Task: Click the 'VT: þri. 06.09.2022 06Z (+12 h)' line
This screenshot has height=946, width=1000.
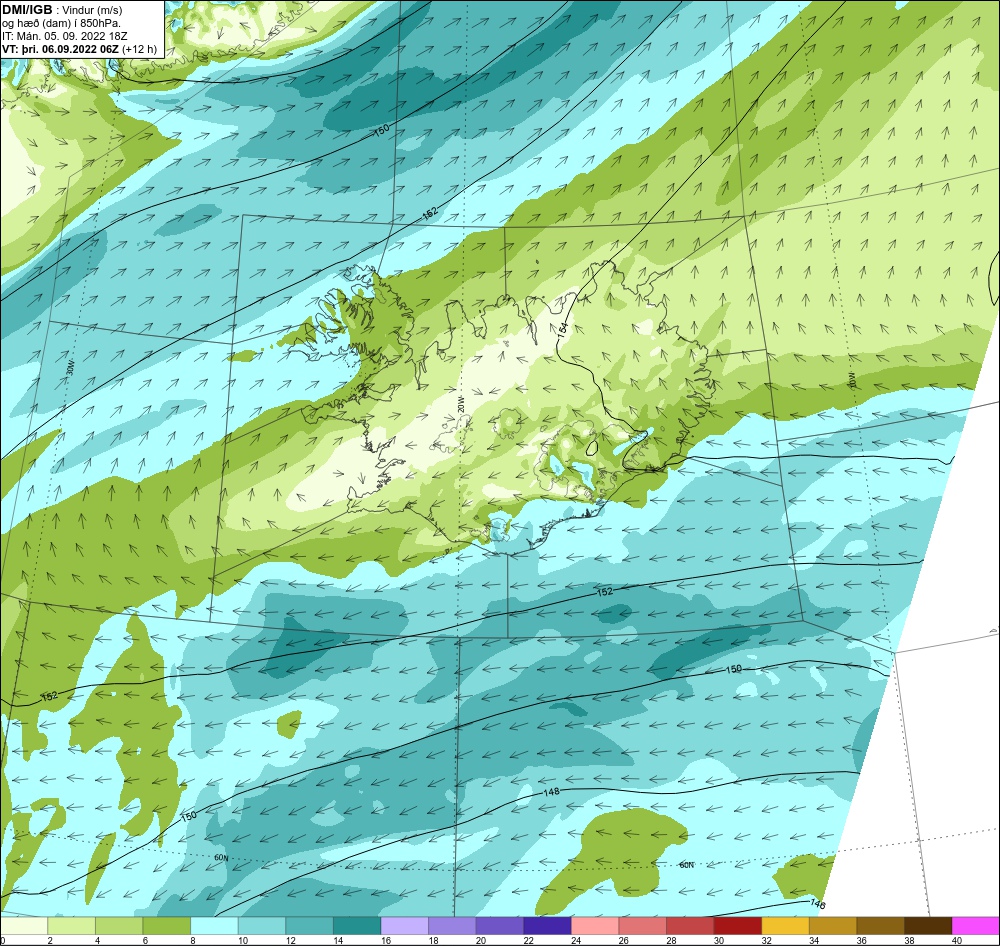Action: pos(79,49)
